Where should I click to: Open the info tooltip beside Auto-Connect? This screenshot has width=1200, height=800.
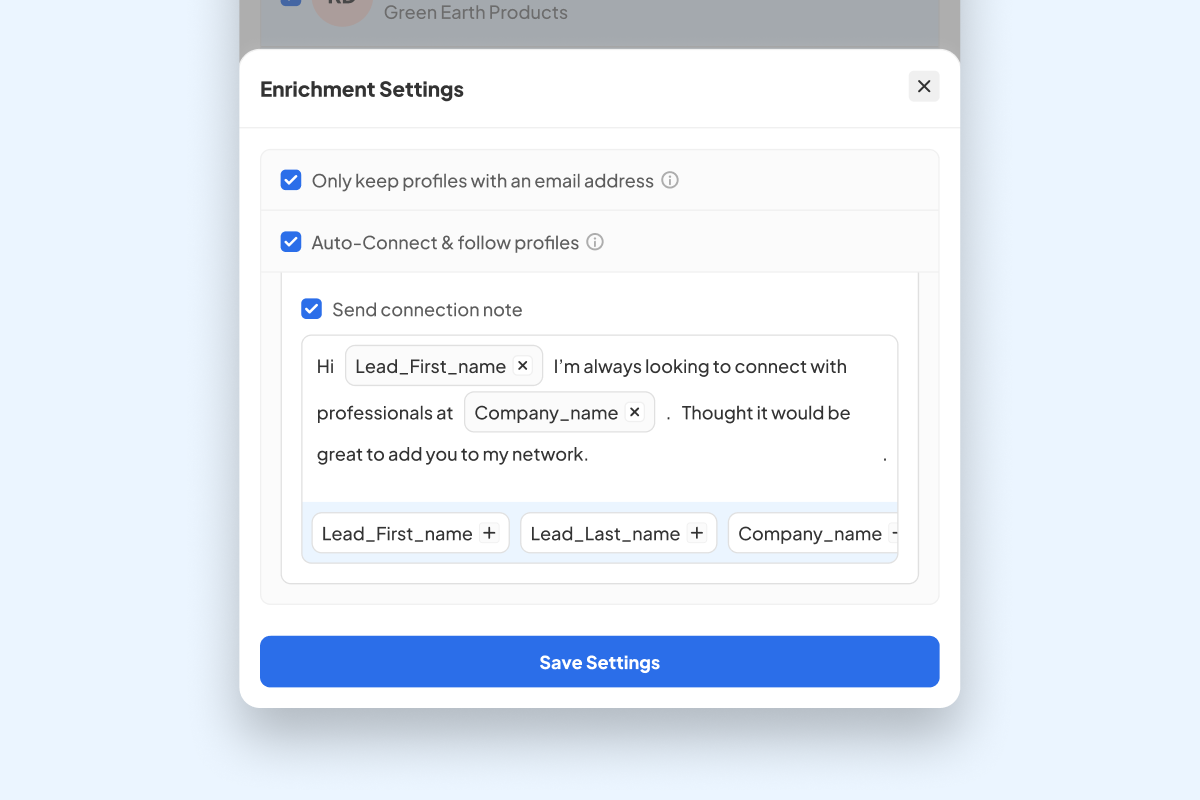[595, 242]
